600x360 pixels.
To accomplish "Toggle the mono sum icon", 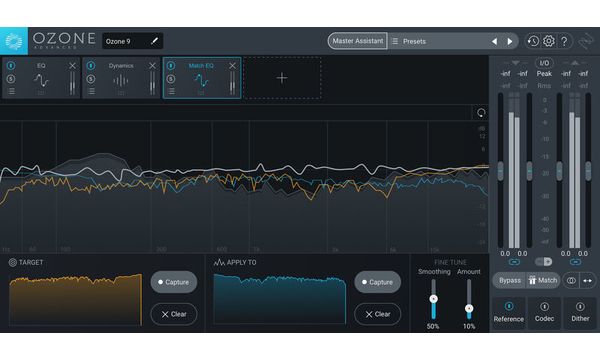I will click(571, 280).
